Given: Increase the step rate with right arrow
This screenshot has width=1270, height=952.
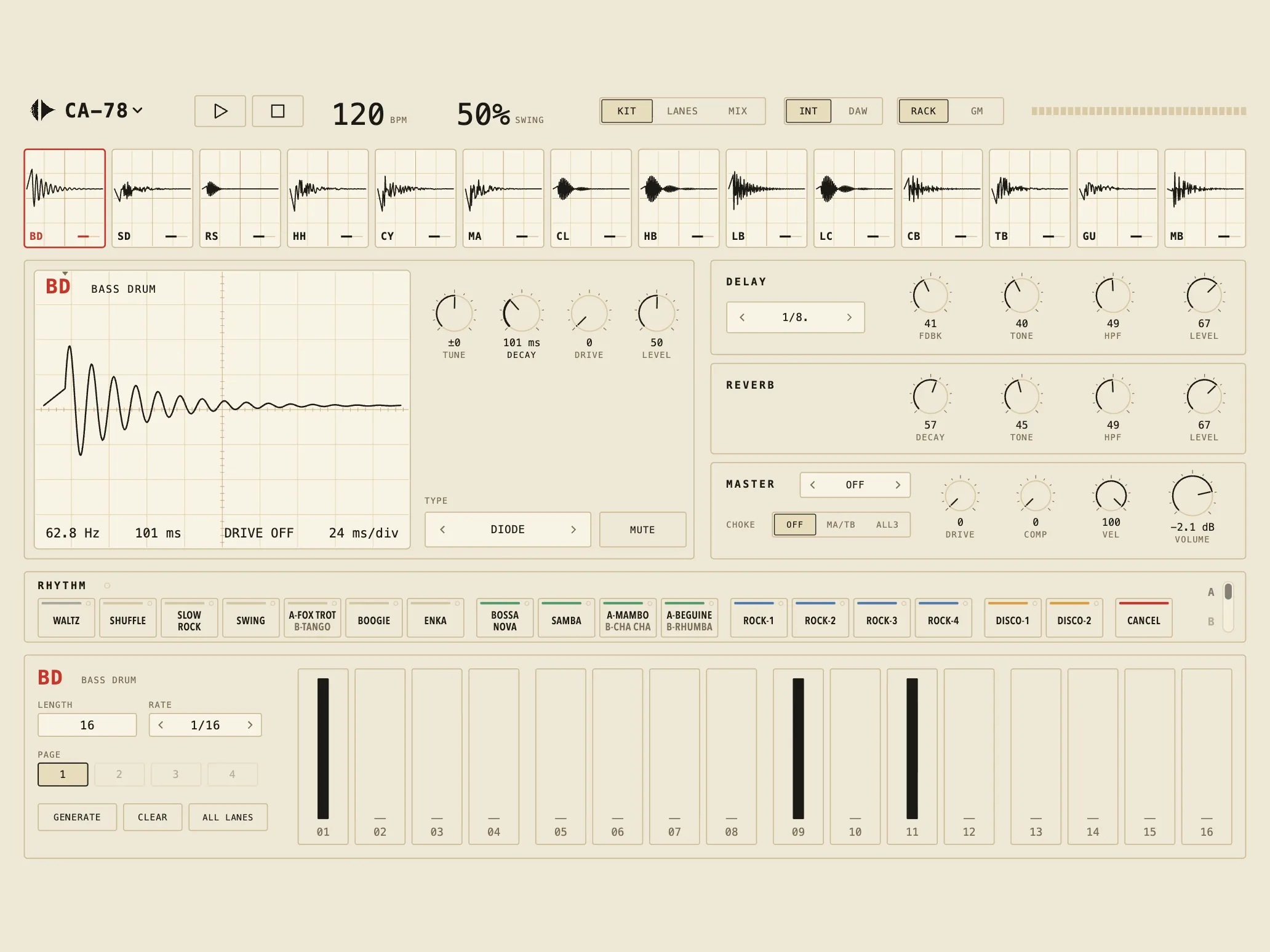Looking at the screenshot, I should pos(250,725).
